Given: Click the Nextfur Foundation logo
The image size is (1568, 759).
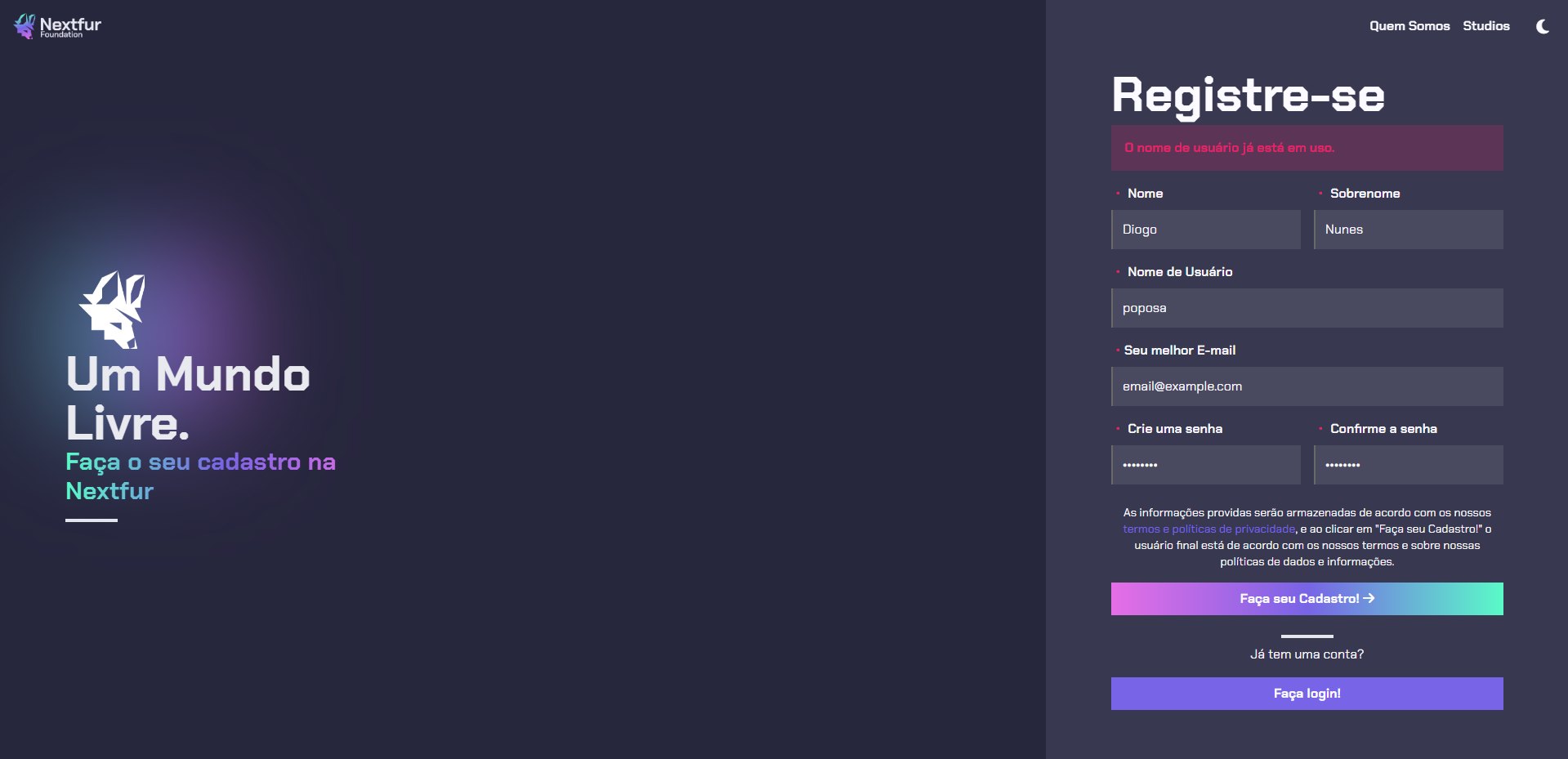Looking at the screenshot, I should [57, 26].
